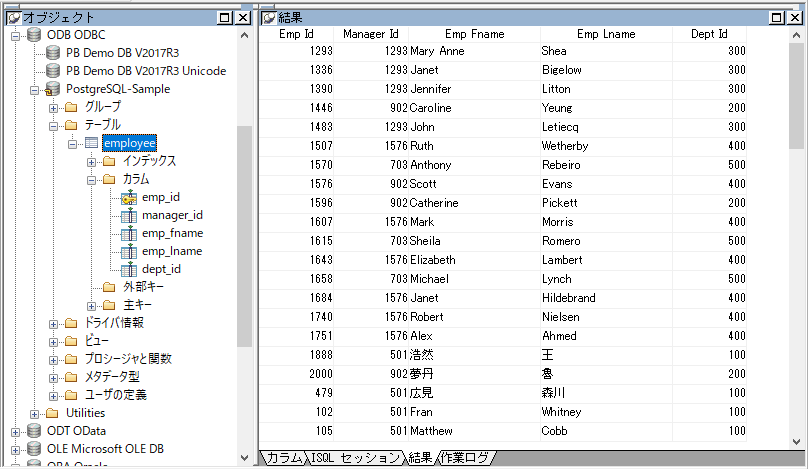Click the dept_id column icon
The width and height of the screenshot is (808, 469).
[128, 269]
